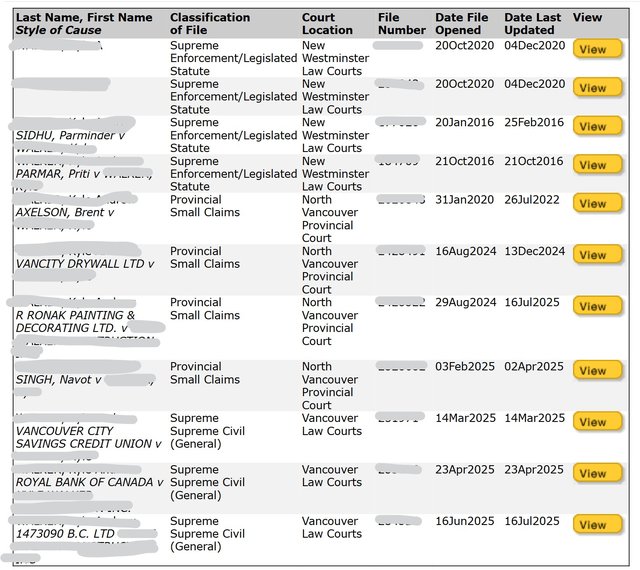Image resolution: width=640 pixels, height=570 pixels.
Task: Select the updated date 13Dec2024
Action: tap(535, 251)
